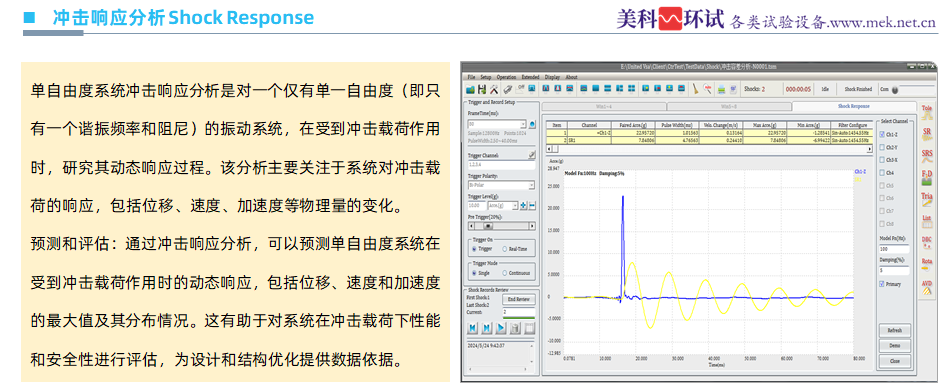Click the Model Fn(Hz) input field

click(894, 249)
